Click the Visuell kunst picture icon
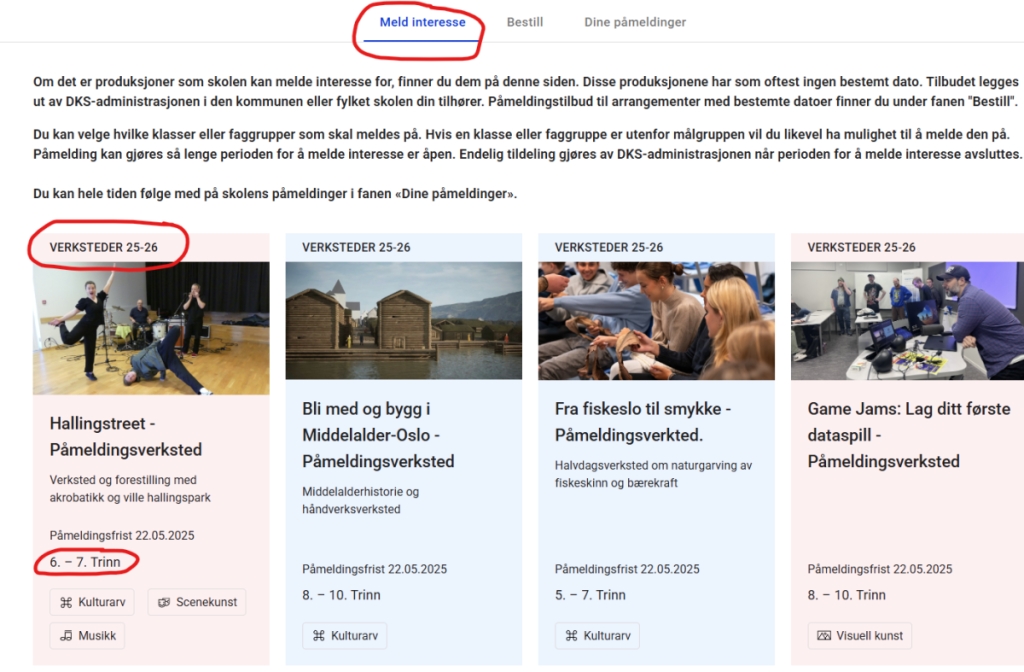The width and height of the screenshot is (1024, 672). pyautogui.click(x=824, y=635)
